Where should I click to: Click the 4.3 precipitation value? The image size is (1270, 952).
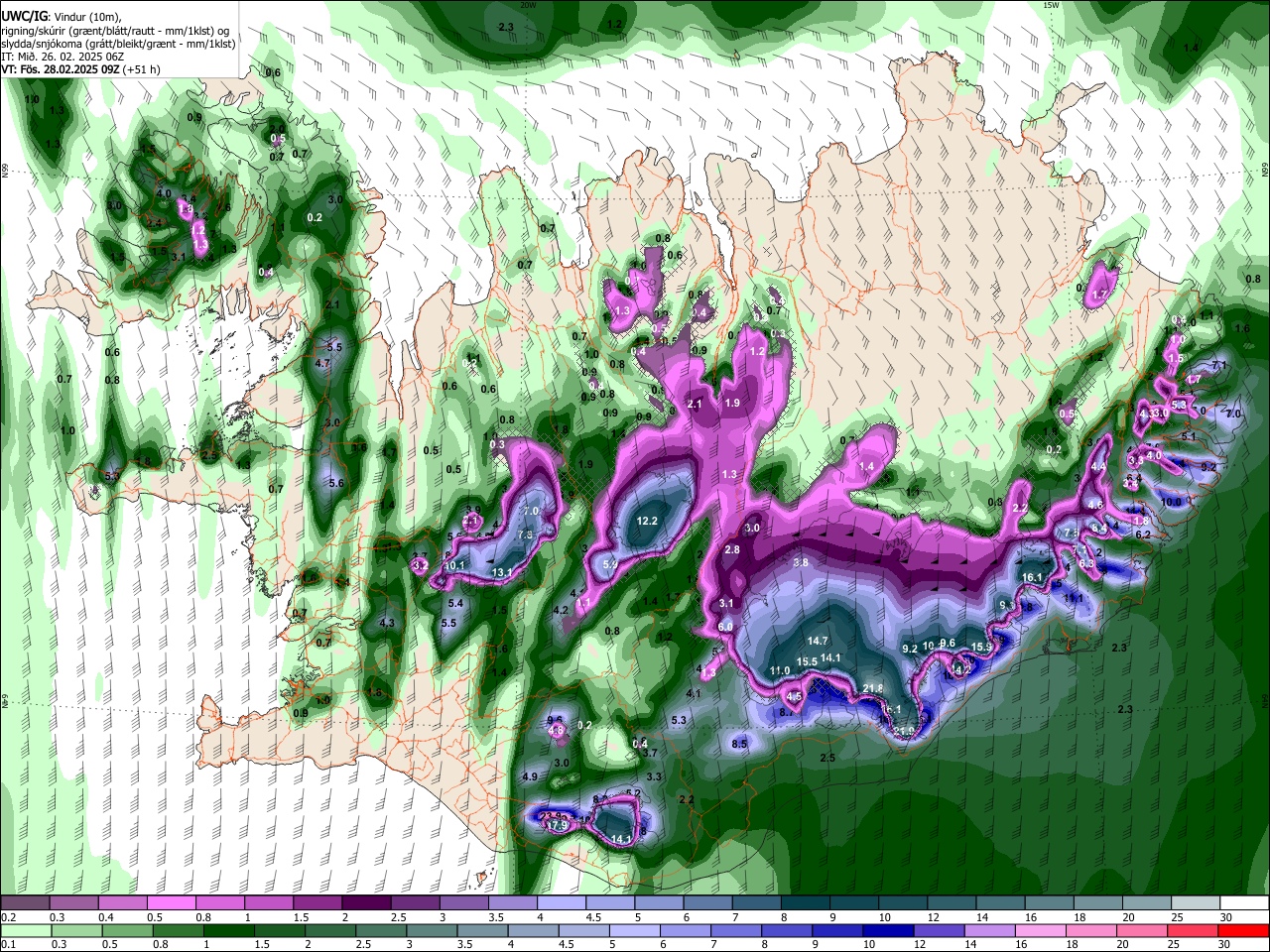(388, 623)
